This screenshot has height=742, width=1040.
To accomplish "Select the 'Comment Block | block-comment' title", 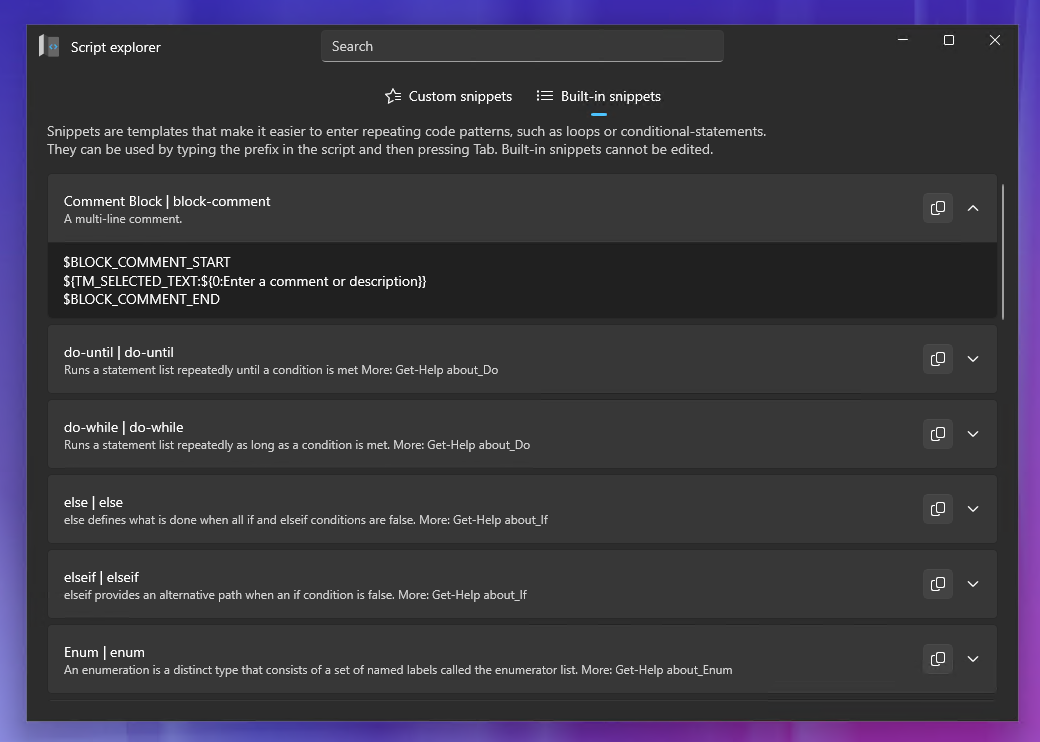I will click(x=166, y=201).
